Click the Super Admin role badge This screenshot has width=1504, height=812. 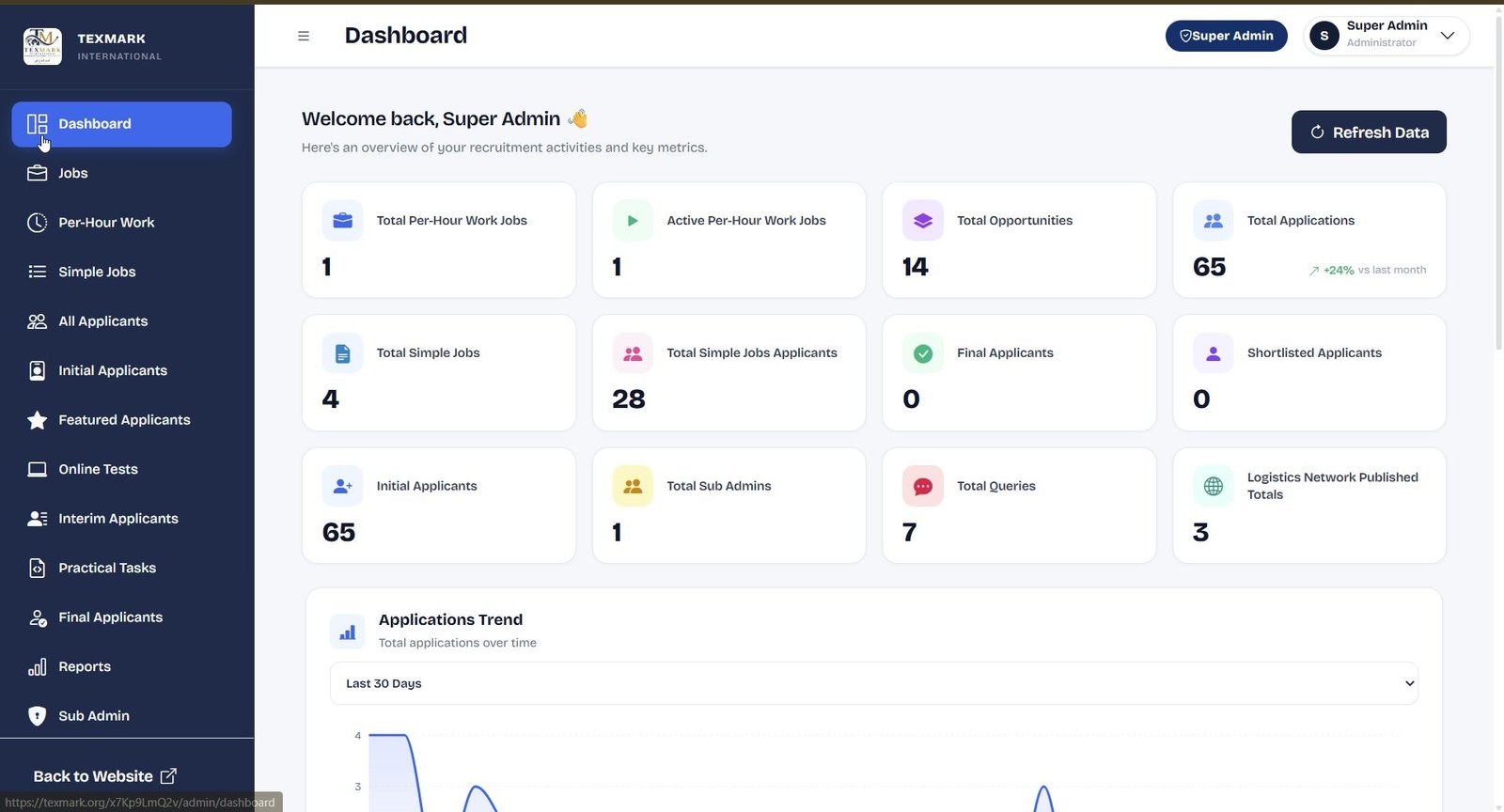(x=1227, y=36)
